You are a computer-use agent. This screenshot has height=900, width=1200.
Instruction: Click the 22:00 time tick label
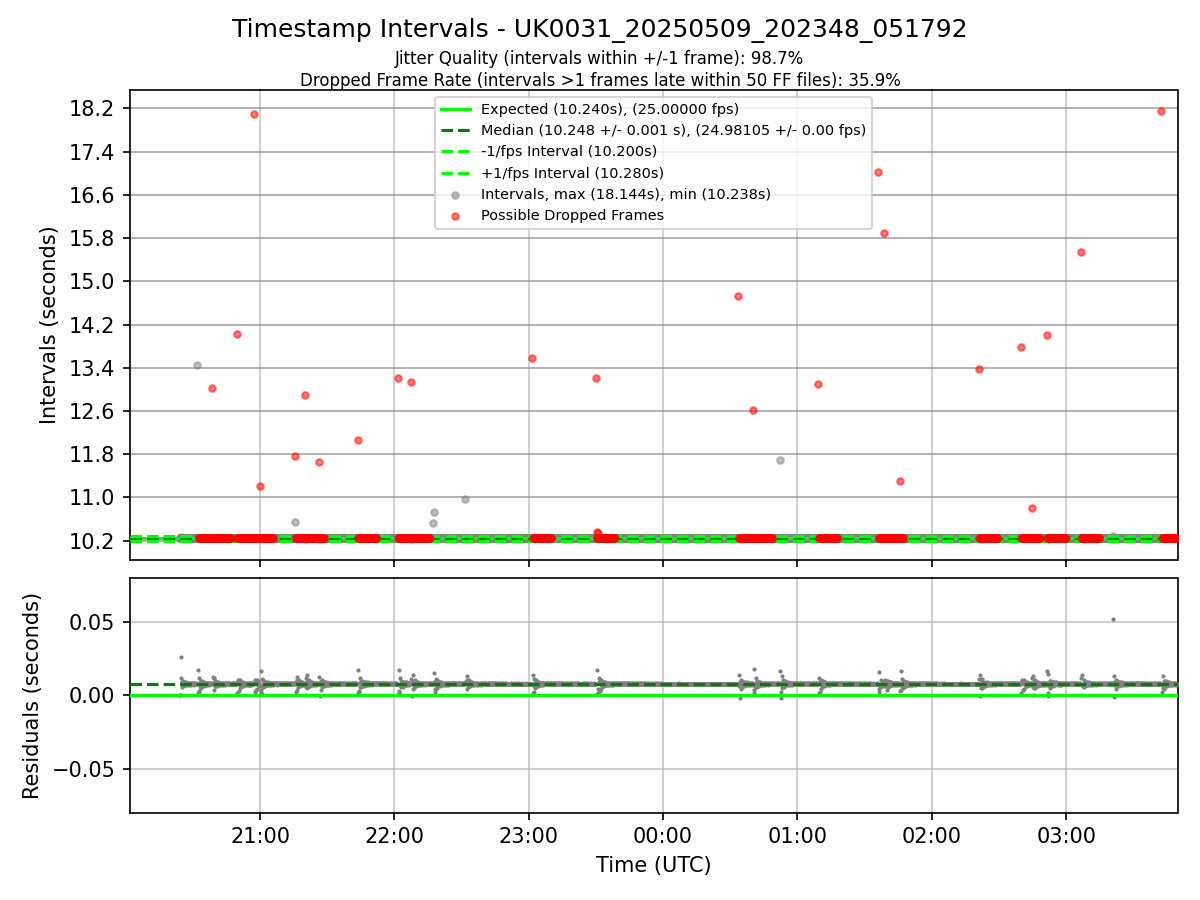(394, 834)
